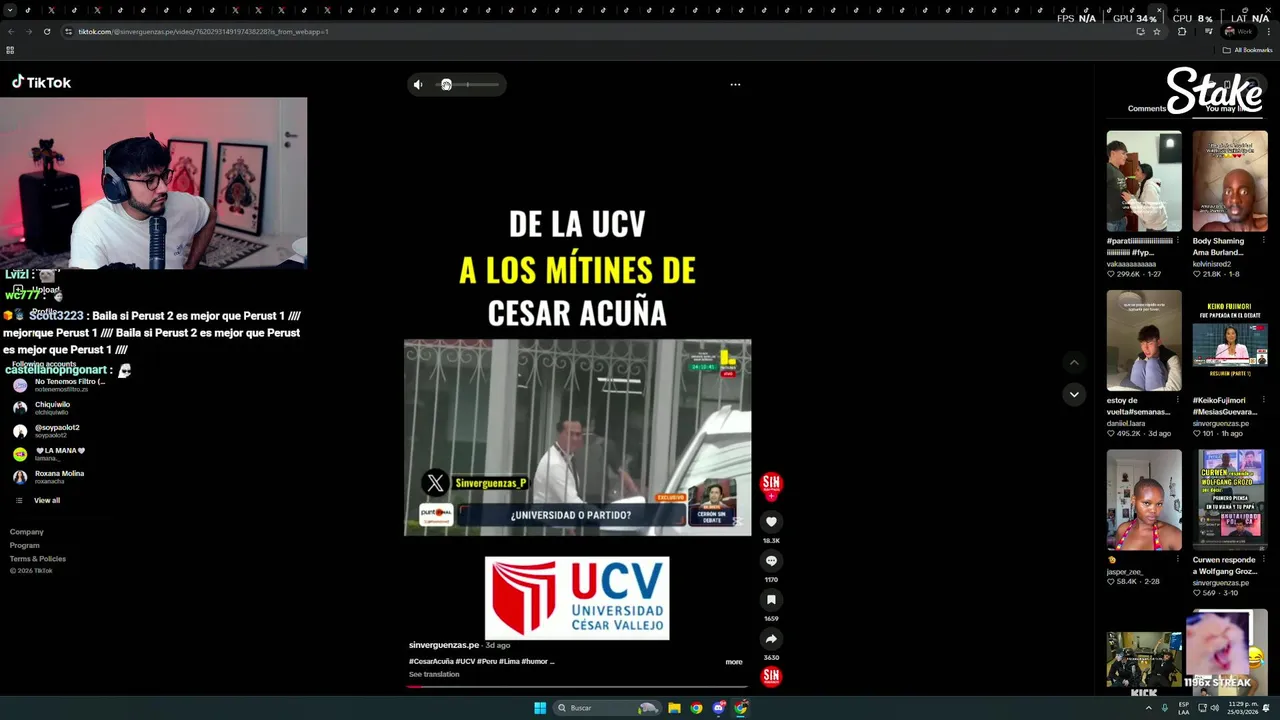Click the kelvinisred2 username
This screenshot has height=720, width=1280.
[x=1216, y=264]
